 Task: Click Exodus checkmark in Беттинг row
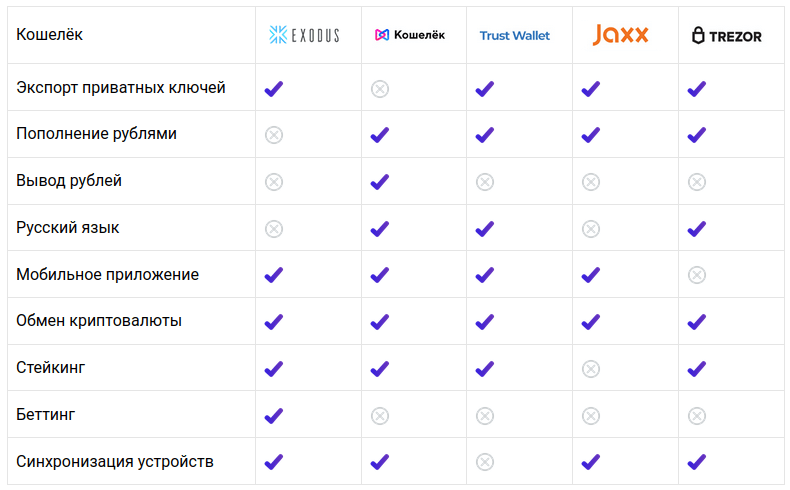point(274,415)
